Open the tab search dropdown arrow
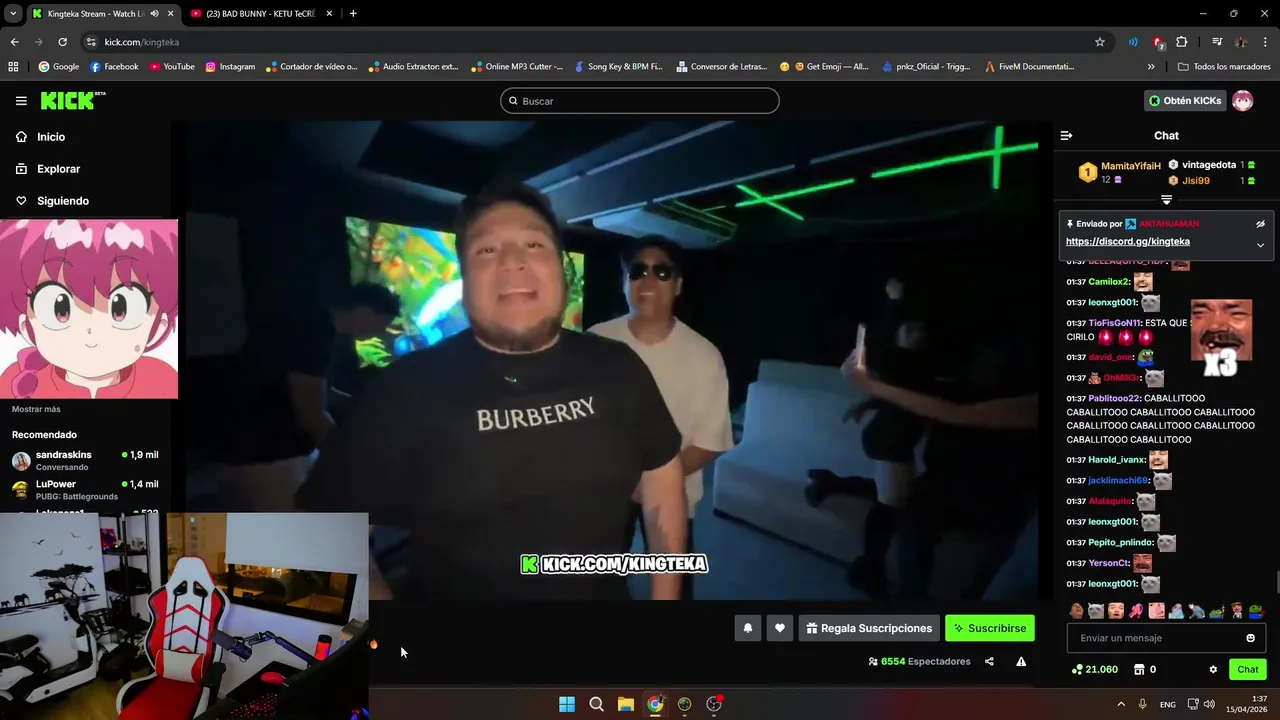1280x720 pixels. (x=13, y=13)
